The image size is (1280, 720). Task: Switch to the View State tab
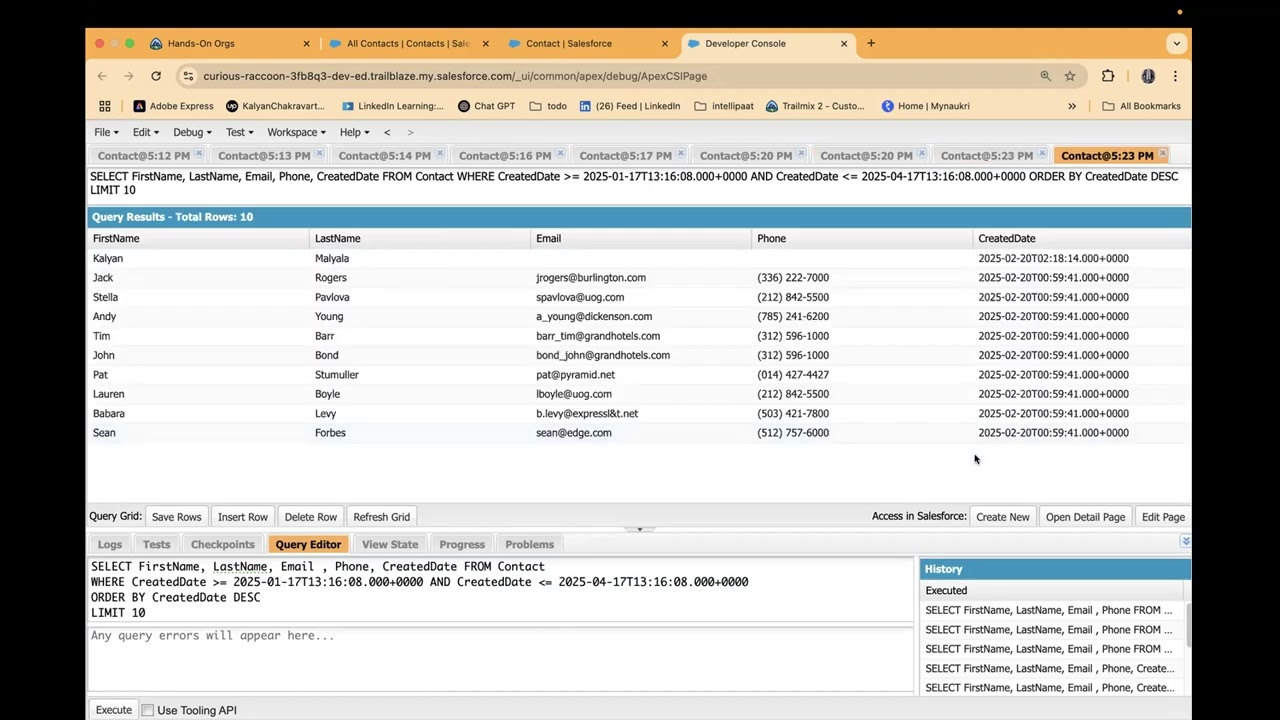(x=390, y=544)
